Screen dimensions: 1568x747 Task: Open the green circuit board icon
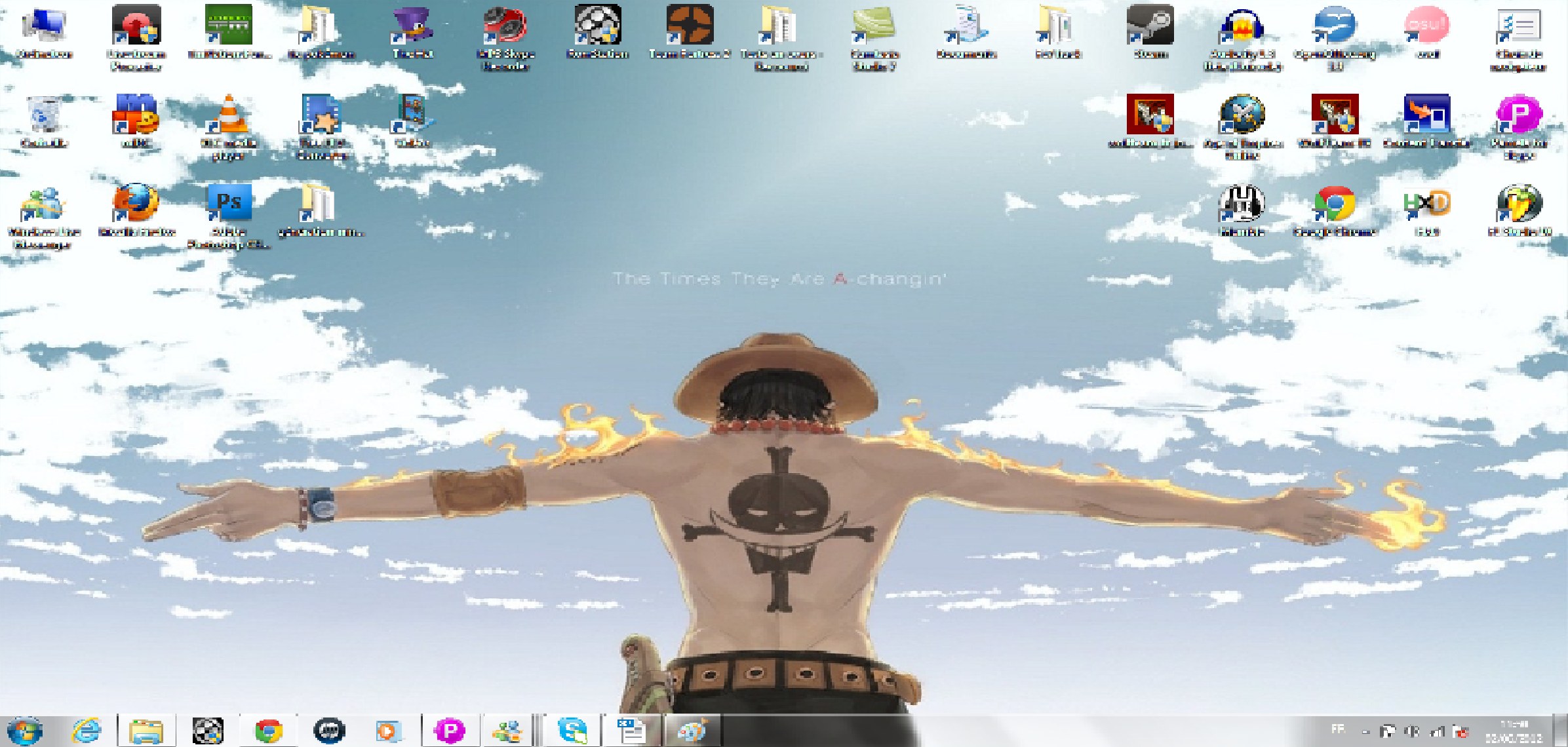[228, 31]
